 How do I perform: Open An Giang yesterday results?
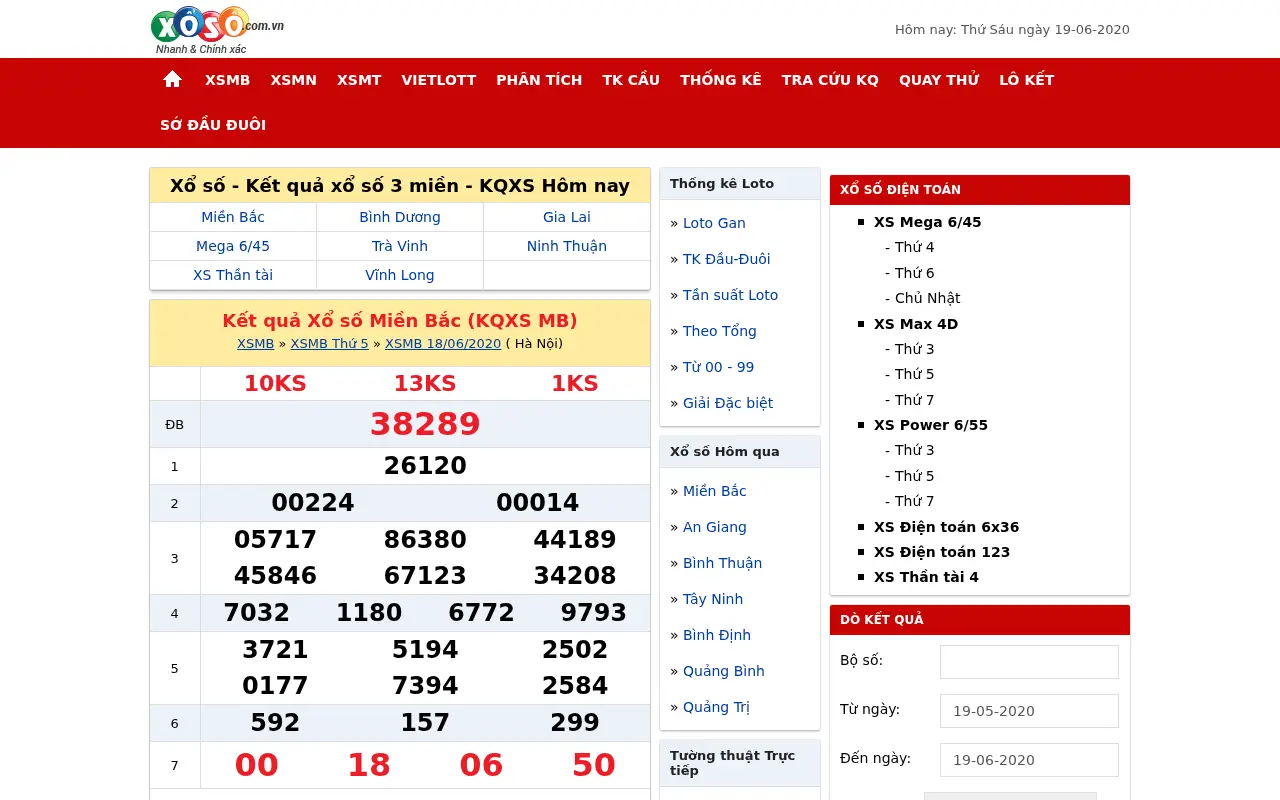[715, 527]
